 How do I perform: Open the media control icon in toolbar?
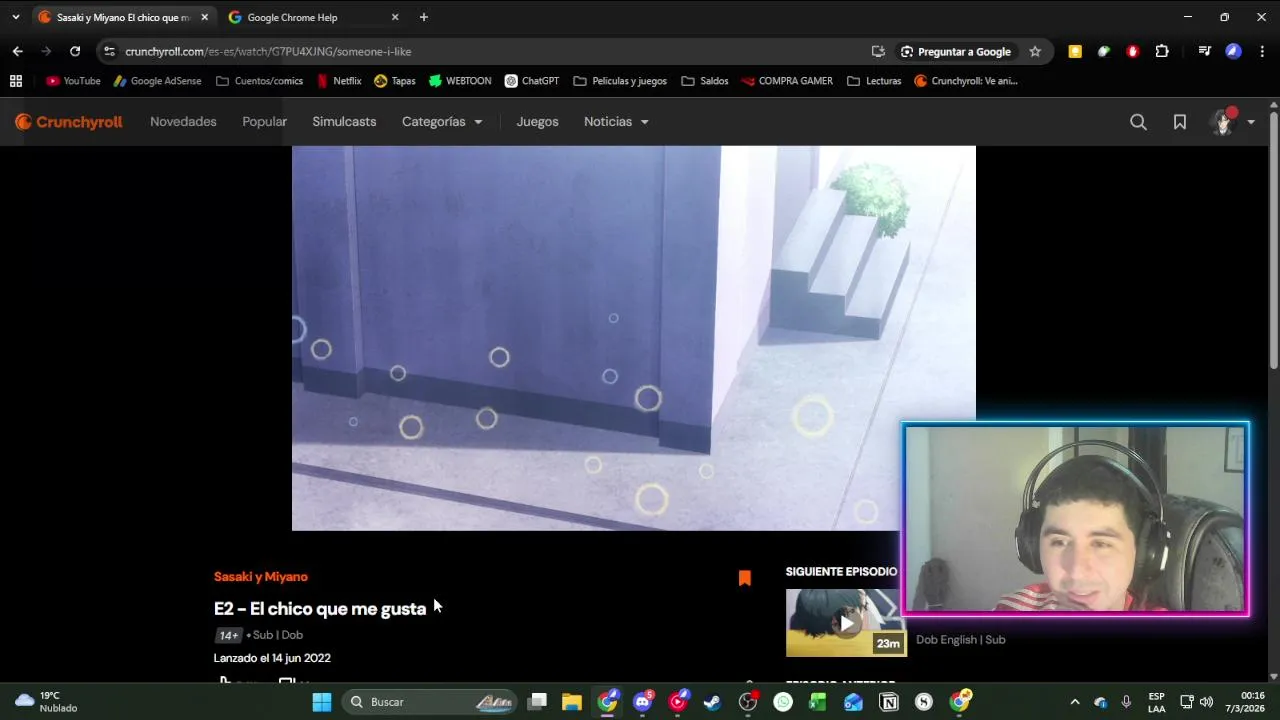pos(1205,51)
